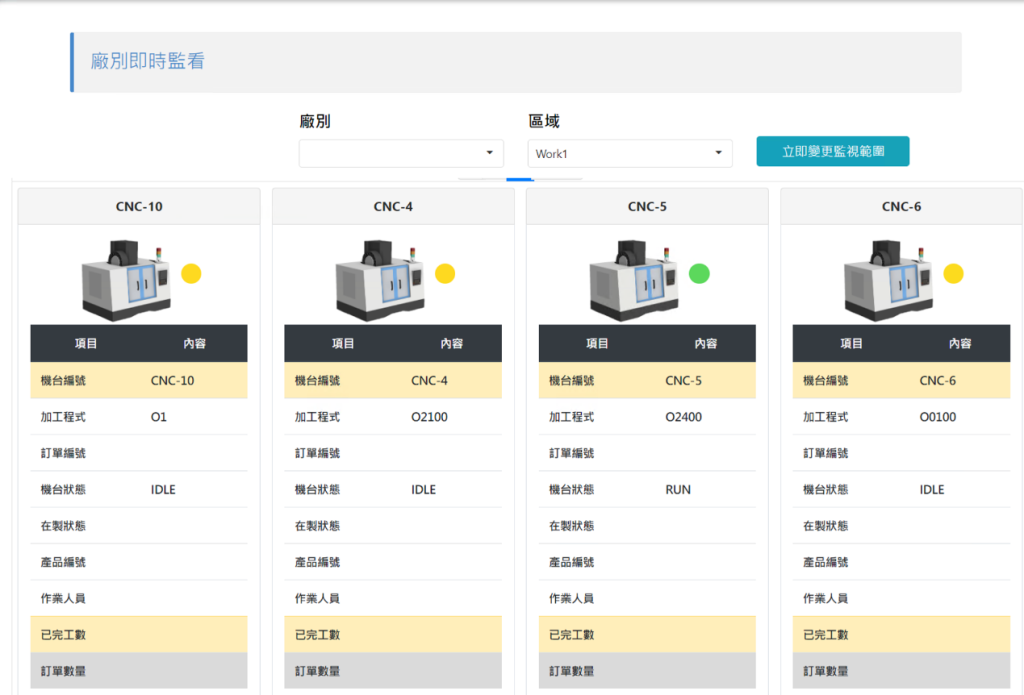Click CNC-5 機台狀態 RUN row
Screen dimensions: 1024x695
647,490
